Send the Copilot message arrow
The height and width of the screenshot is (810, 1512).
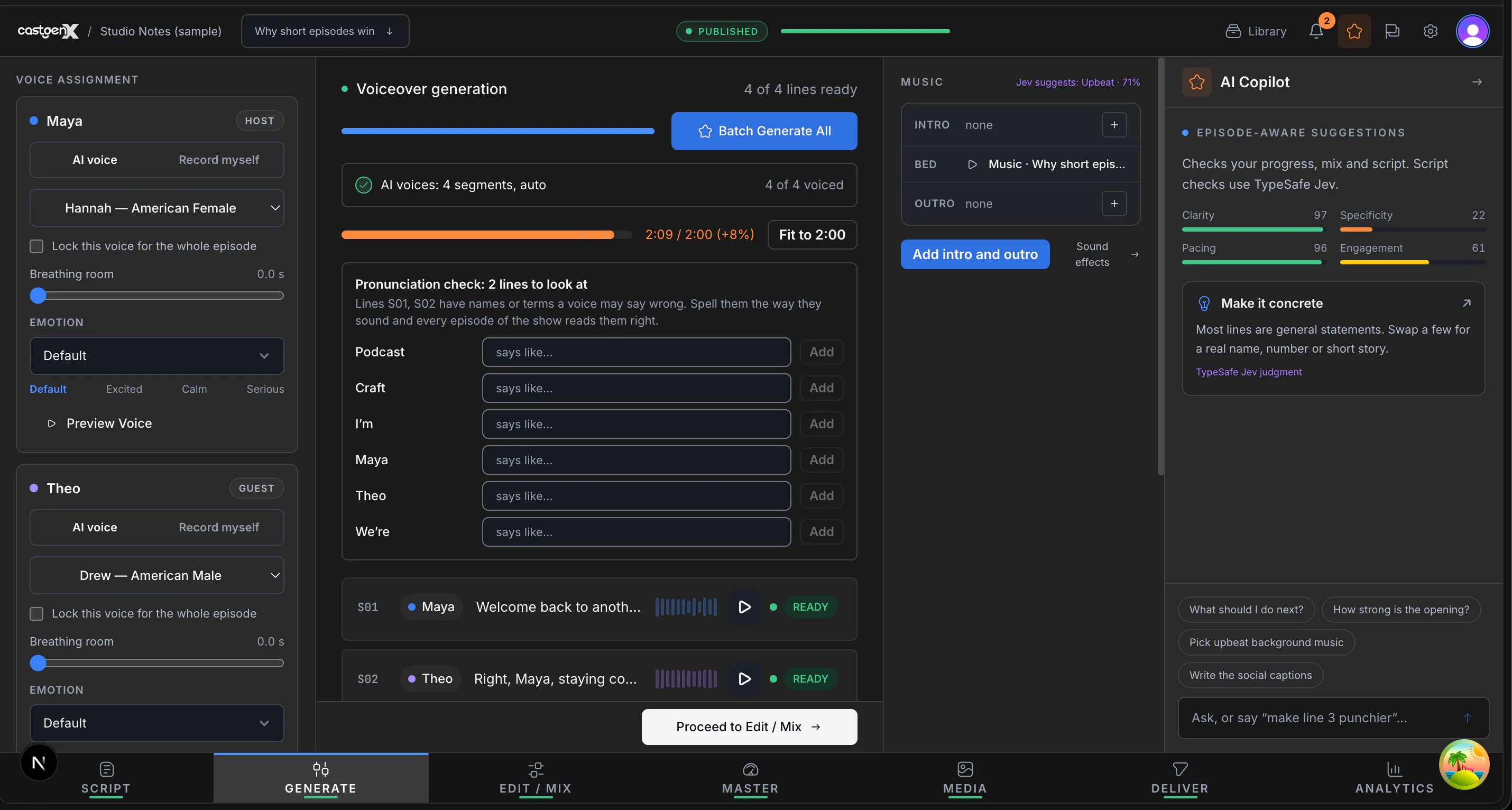(1467, 718)
